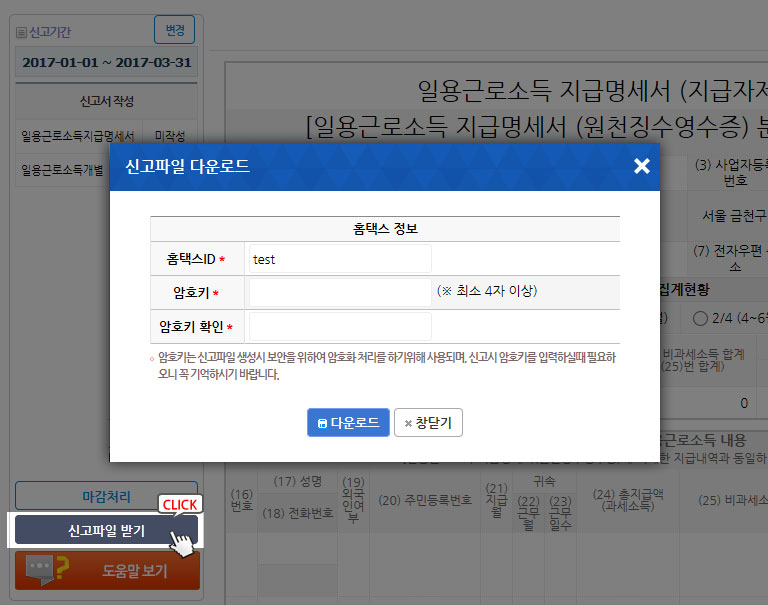This screenshot has height=605, width=768.
Task: Focus the 암호키 input field
Action: click(340, 292)
